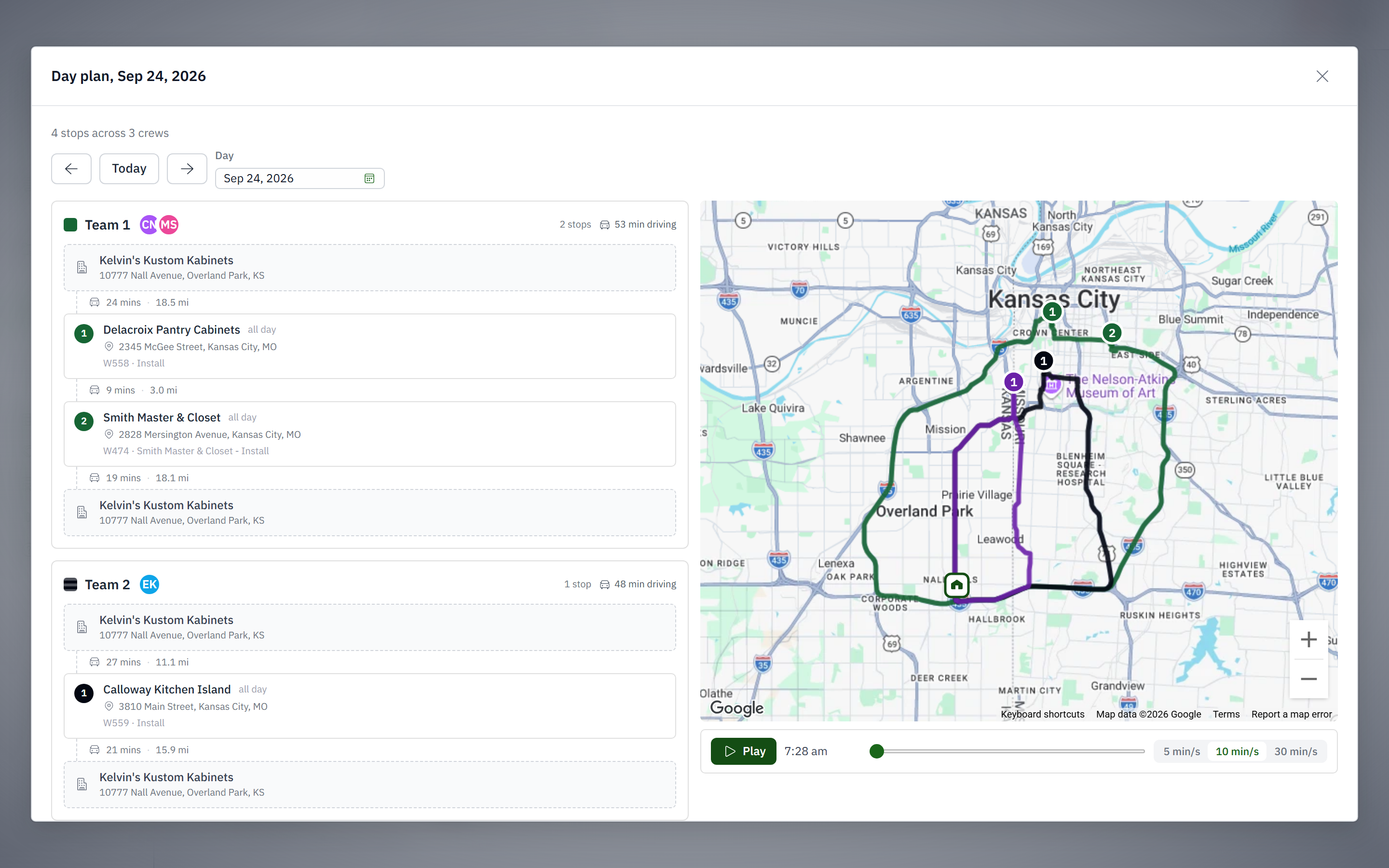Click '2828 Mersington Avenue, Kansas City, MO' address
The height and width of the screenshot is (868, 1389).
coord(209,434)
